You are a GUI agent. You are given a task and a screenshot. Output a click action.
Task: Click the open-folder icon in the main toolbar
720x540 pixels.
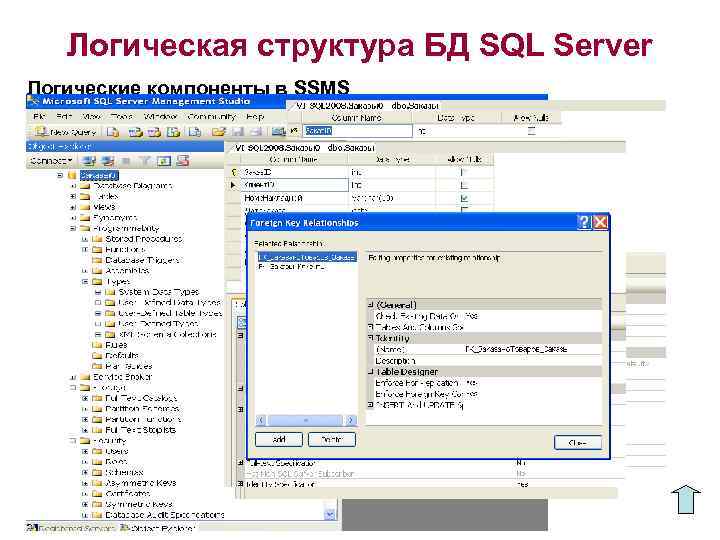point(219,132)
